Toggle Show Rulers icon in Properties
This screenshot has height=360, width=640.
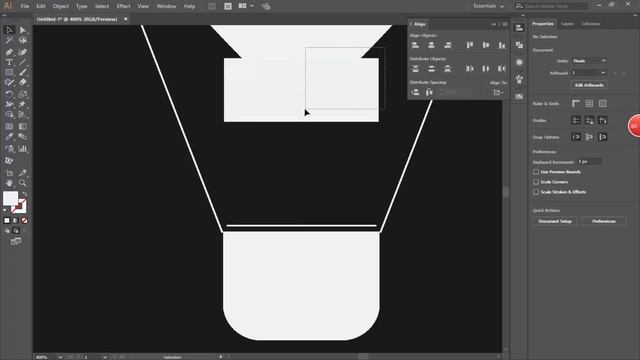pyautogui.click(x=576, y=103)
